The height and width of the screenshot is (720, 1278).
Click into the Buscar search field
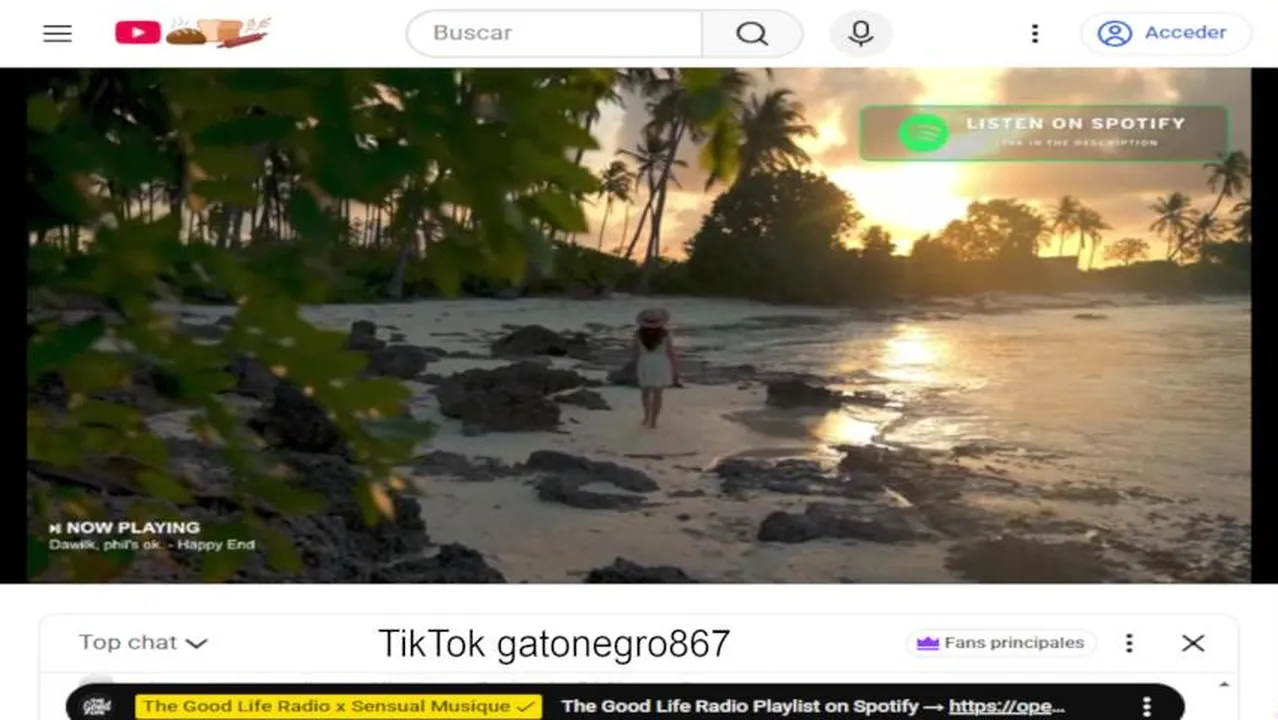(555, 33)
